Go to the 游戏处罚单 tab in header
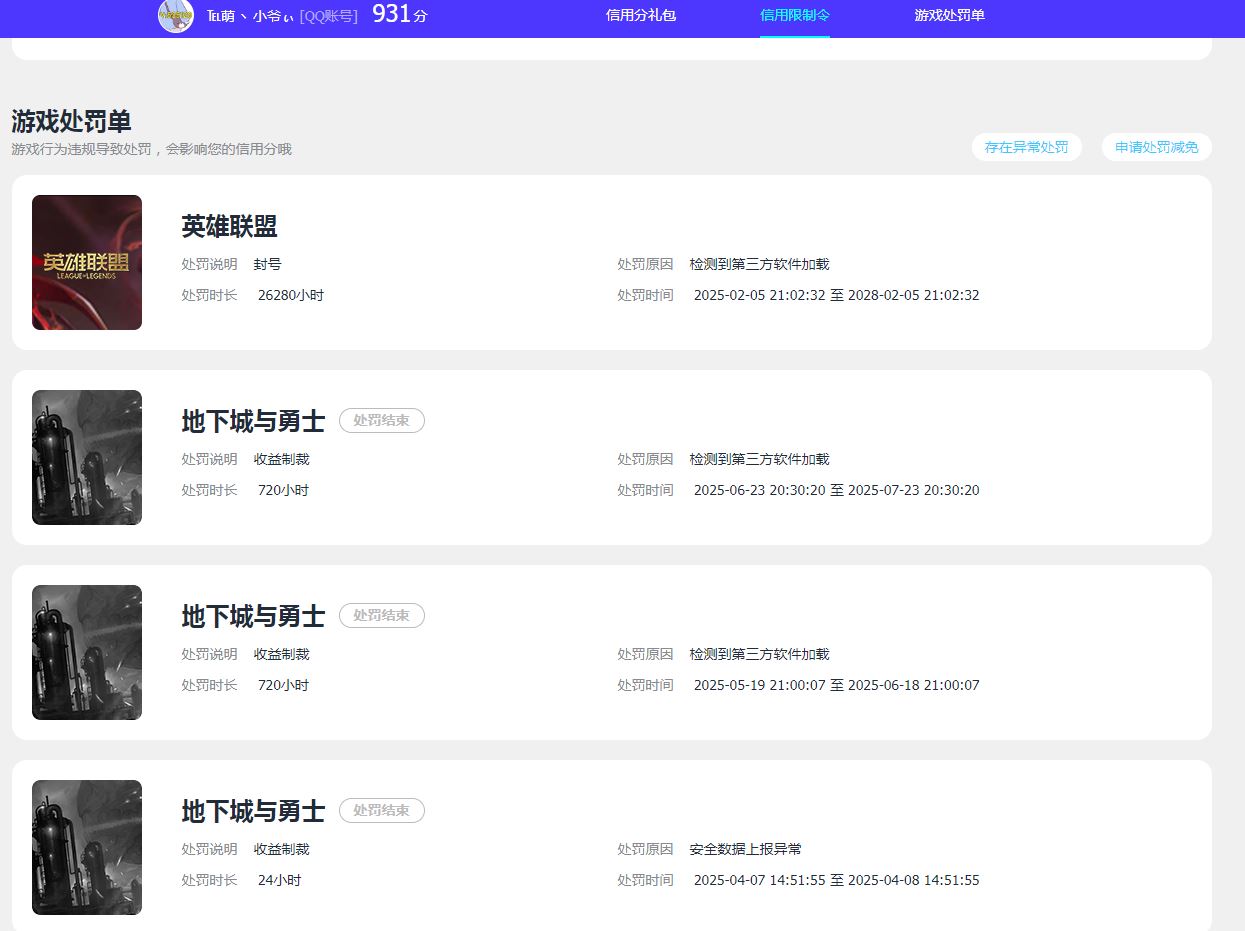Screen dimensions: 1245x931 point(949,16)
